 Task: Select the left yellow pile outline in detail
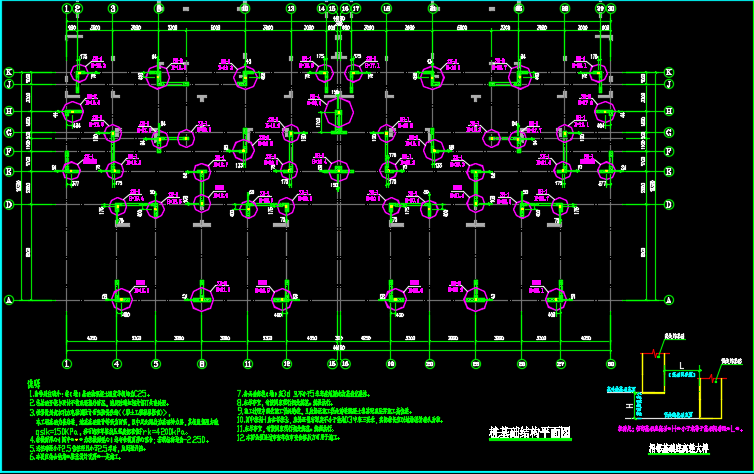coord(653,374)
